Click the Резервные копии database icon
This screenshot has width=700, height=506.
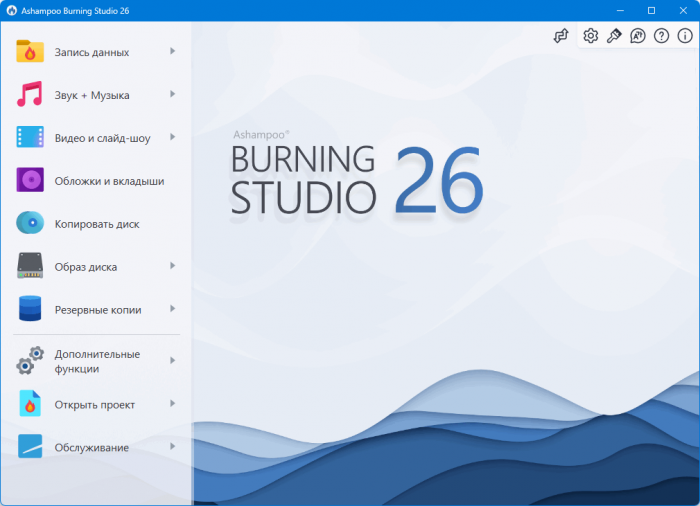click(30, 309)
